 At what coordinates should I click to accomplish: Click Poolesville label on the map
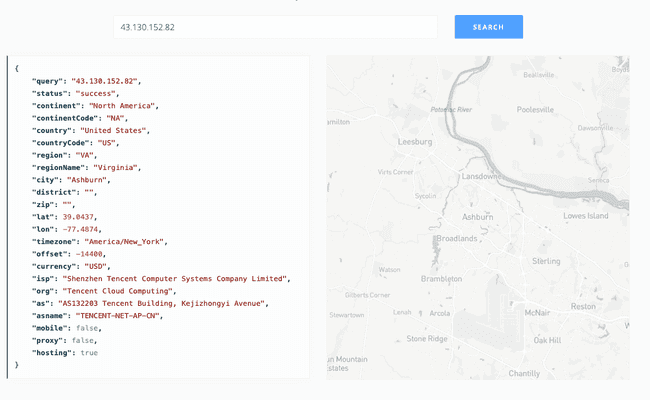pos(535,109)
